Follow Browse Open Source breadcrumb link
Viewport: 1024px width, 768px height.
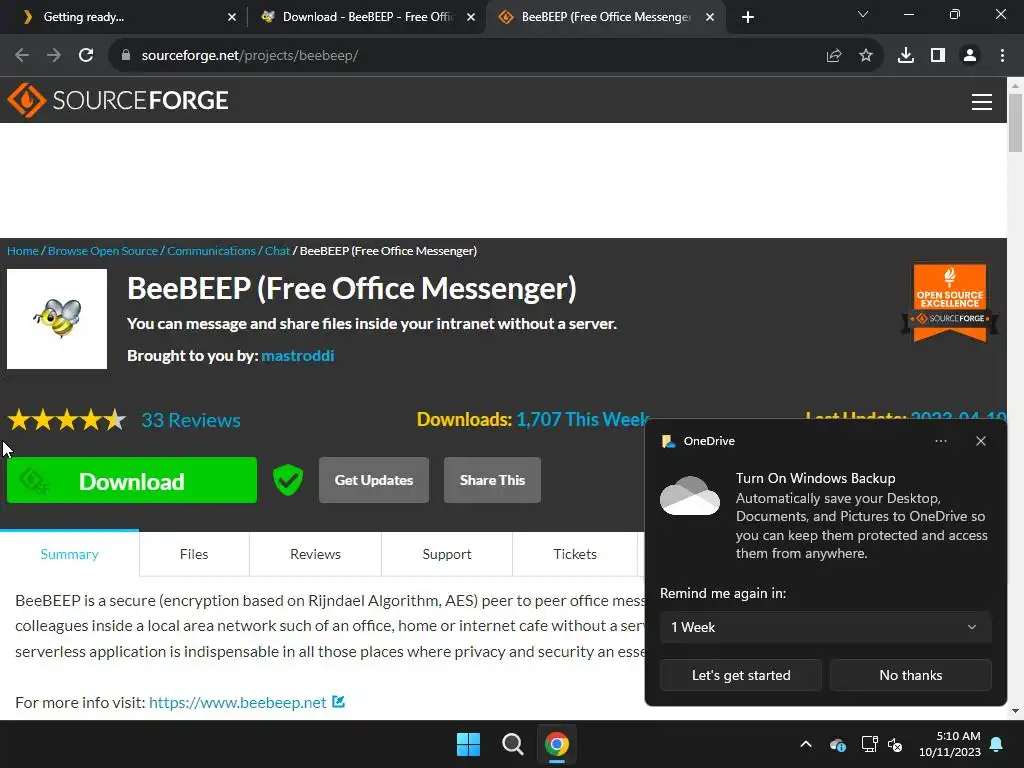(103, 251)
